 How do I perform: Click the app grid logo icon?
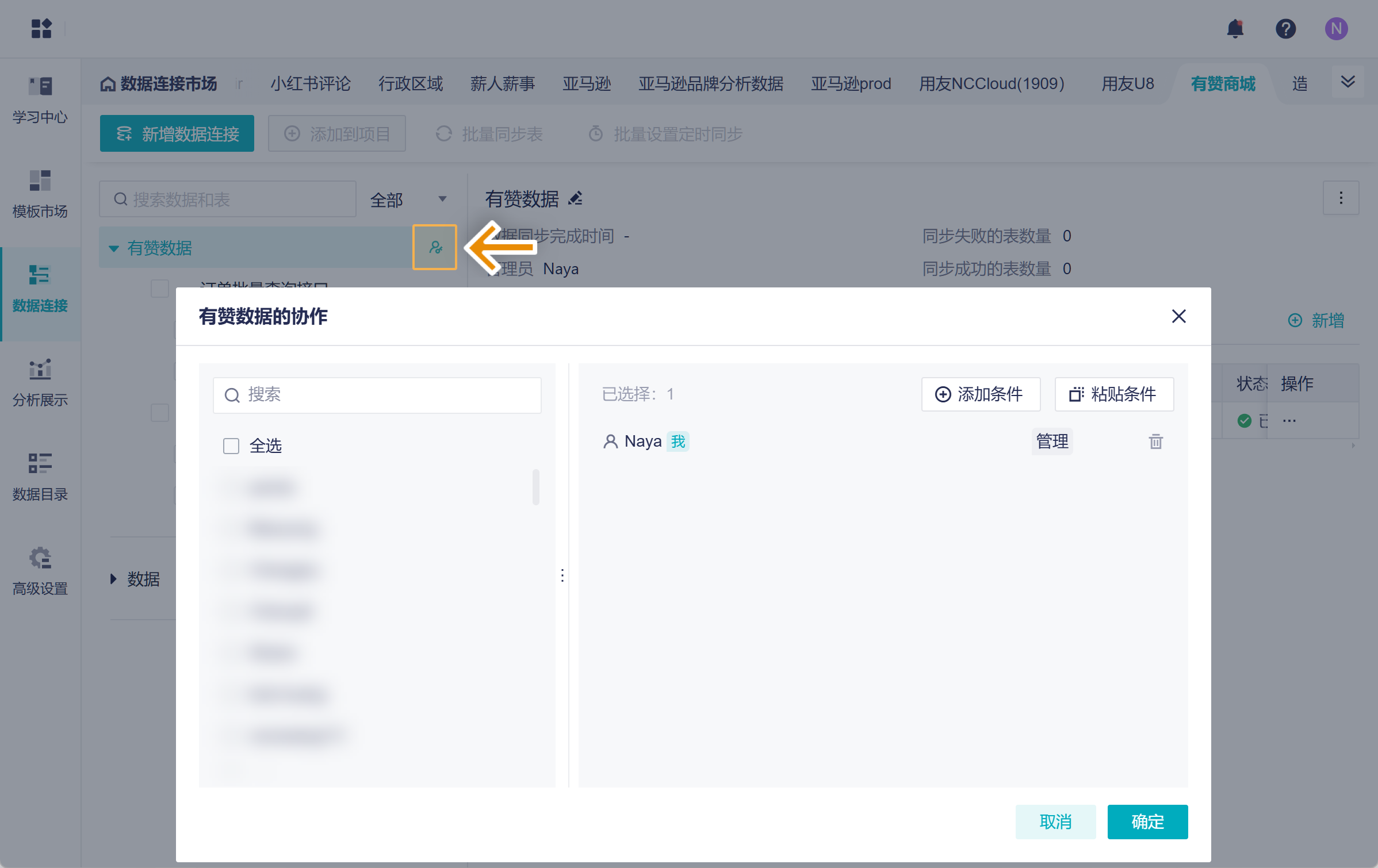[41, 28]
